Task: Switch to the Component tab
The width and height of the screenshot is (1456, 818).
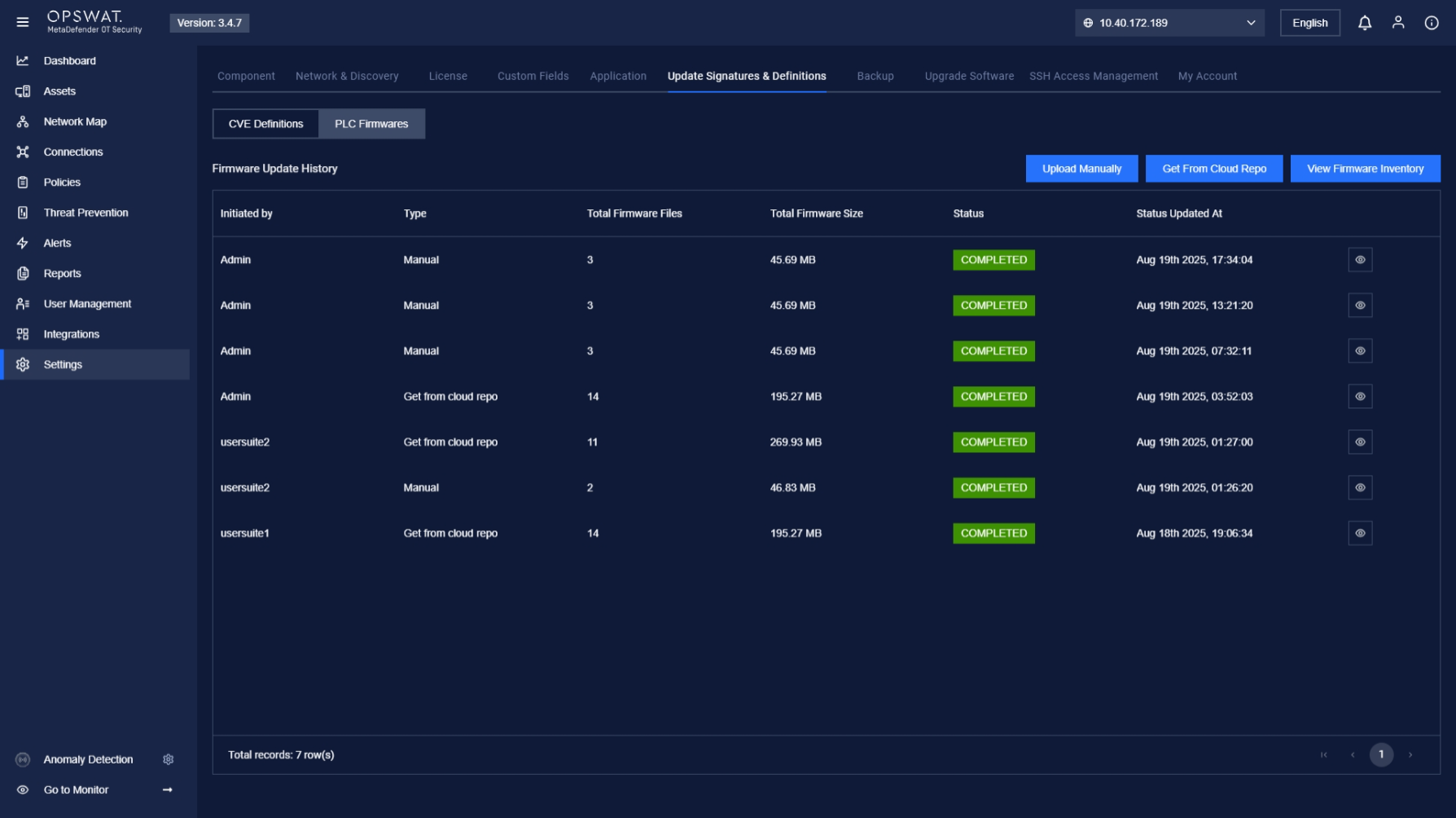Action: (246, 76)
